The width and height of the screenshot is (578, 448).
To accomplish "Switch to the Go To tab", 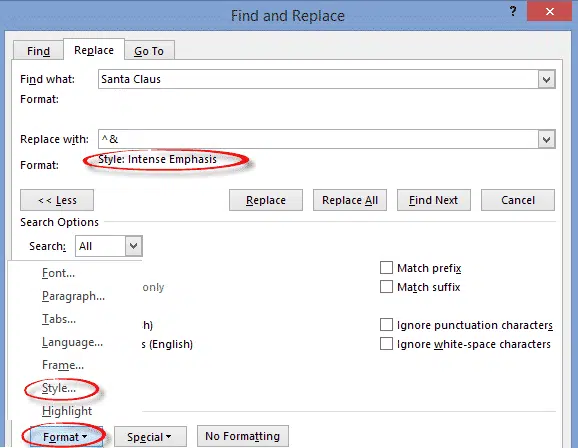I will [149, 51].
